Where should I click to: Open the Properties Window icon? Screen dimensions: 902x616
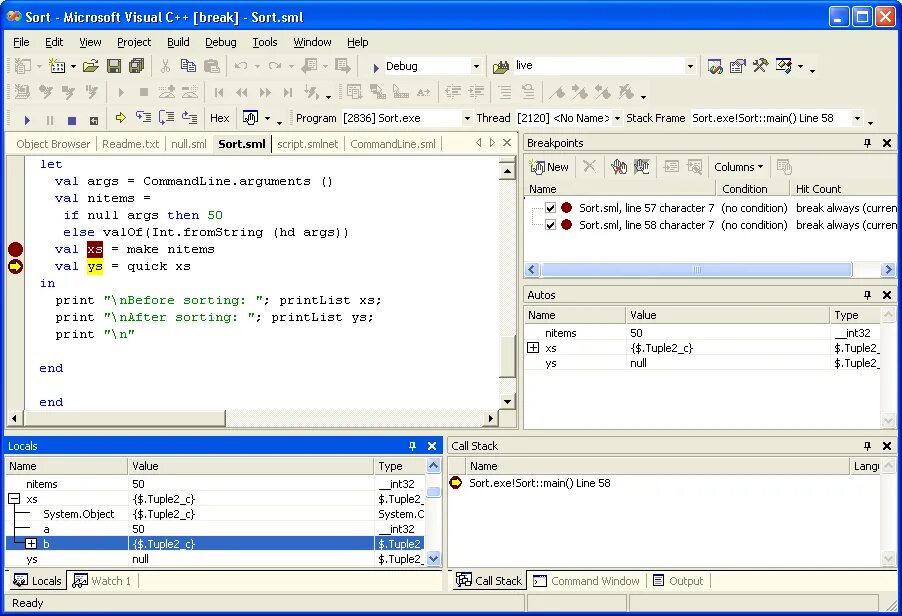coord(737,66)
